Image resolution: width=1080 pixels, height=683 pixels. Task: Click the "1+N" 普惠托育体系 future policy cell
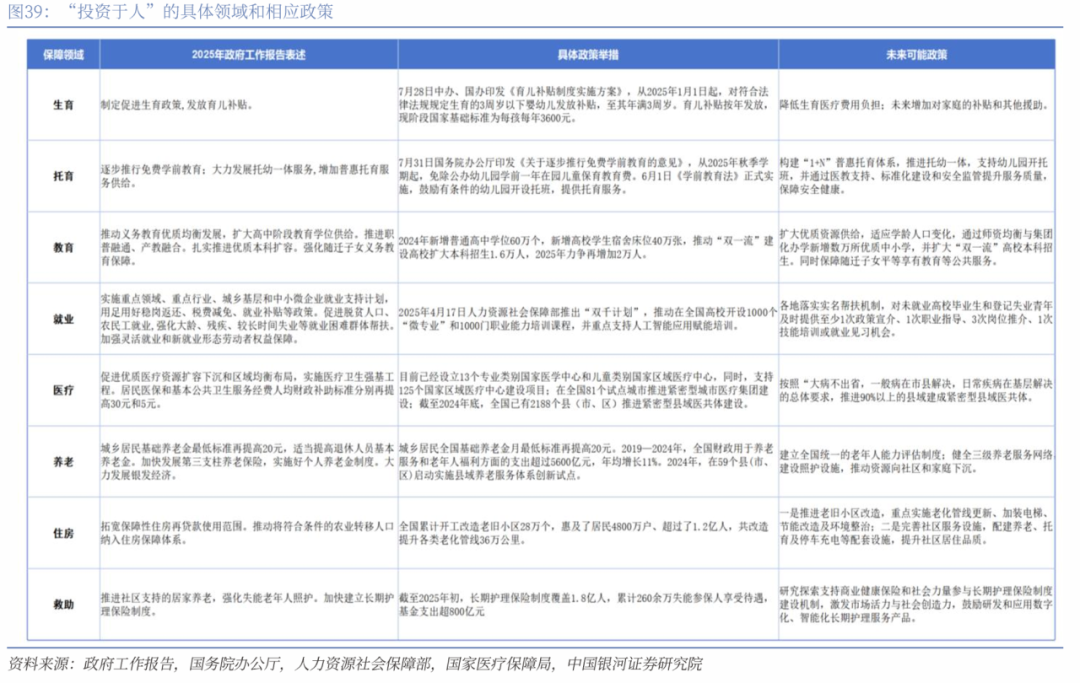click(x=916, y=174)
